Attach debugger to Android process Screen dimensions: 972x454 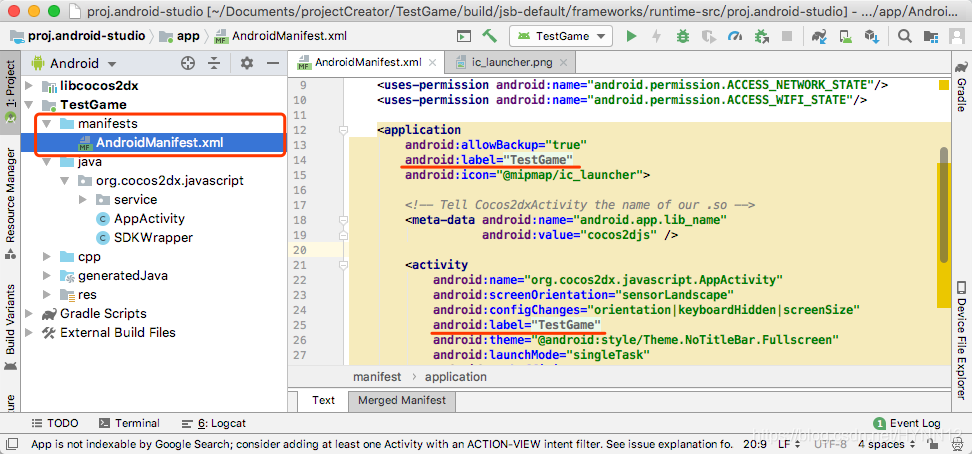coord(761,36)
